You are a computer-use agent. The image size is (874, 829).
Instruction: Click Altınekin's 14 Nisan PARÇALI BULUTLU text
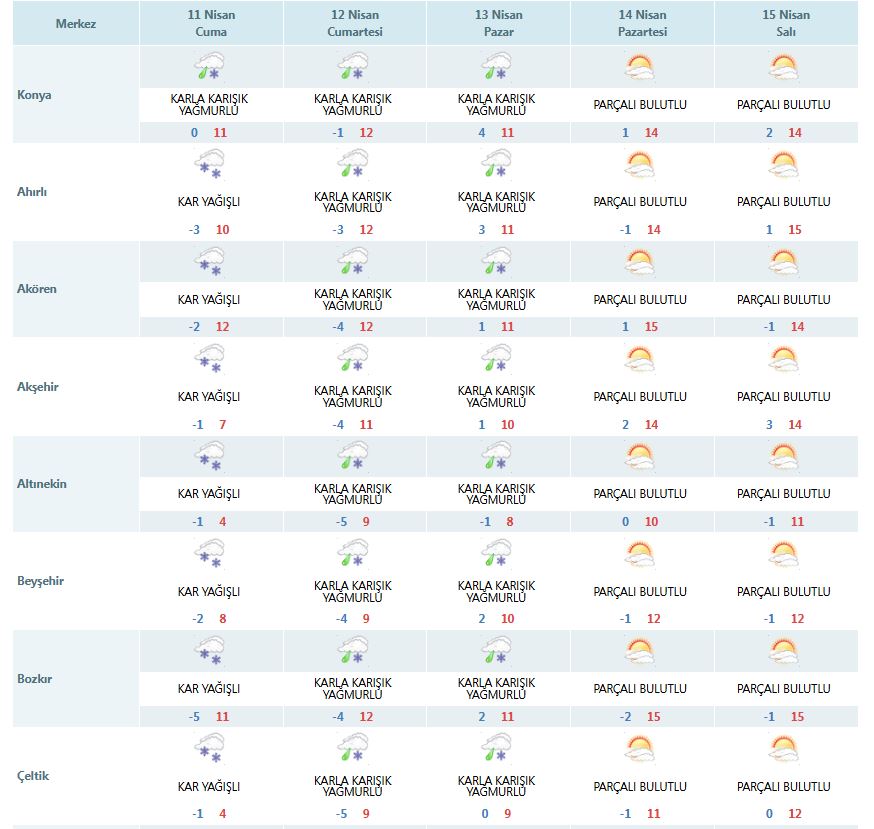point(640,494)
